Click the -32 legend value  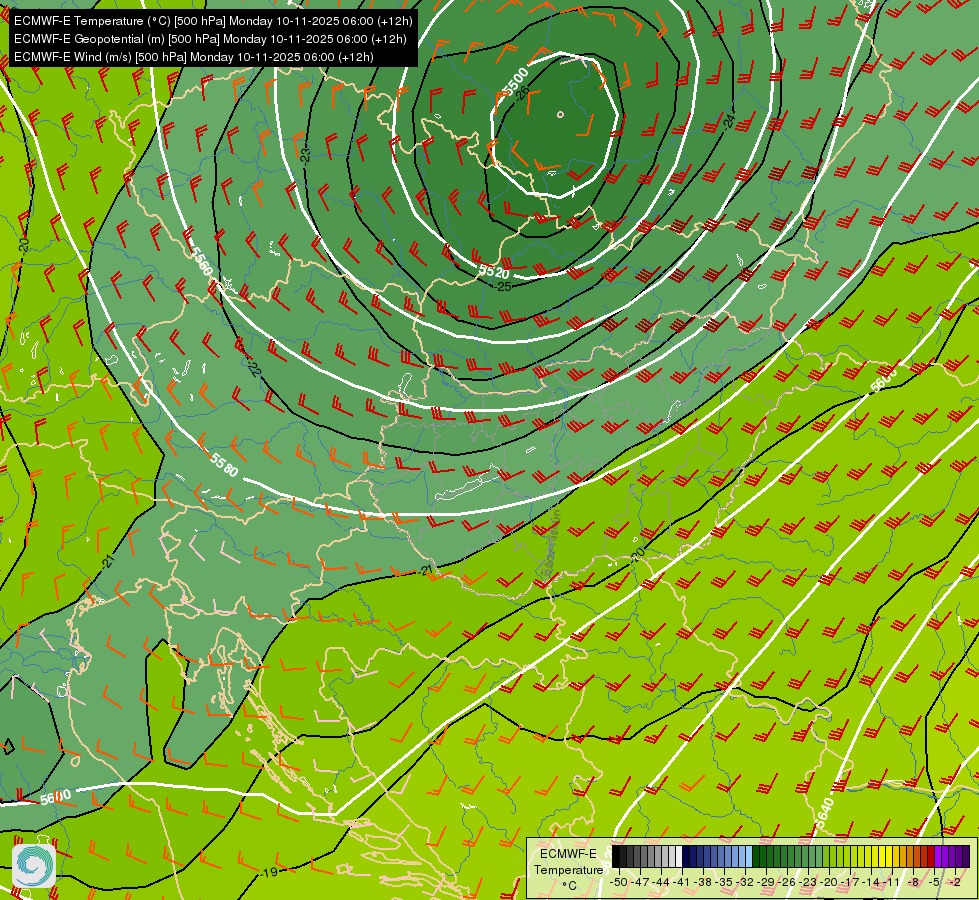click(x=745, y=882)
